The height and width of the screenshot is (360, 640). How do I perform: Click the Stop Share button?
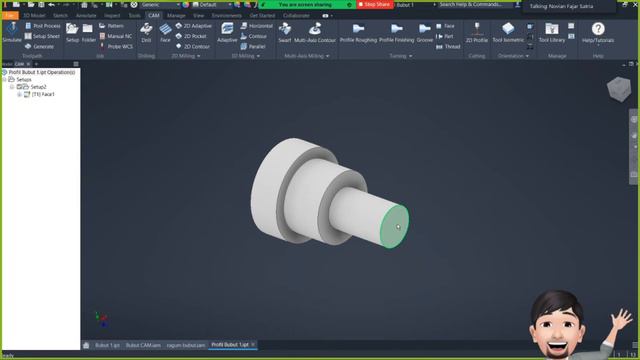pyautogui.click(x=374, y=4)
